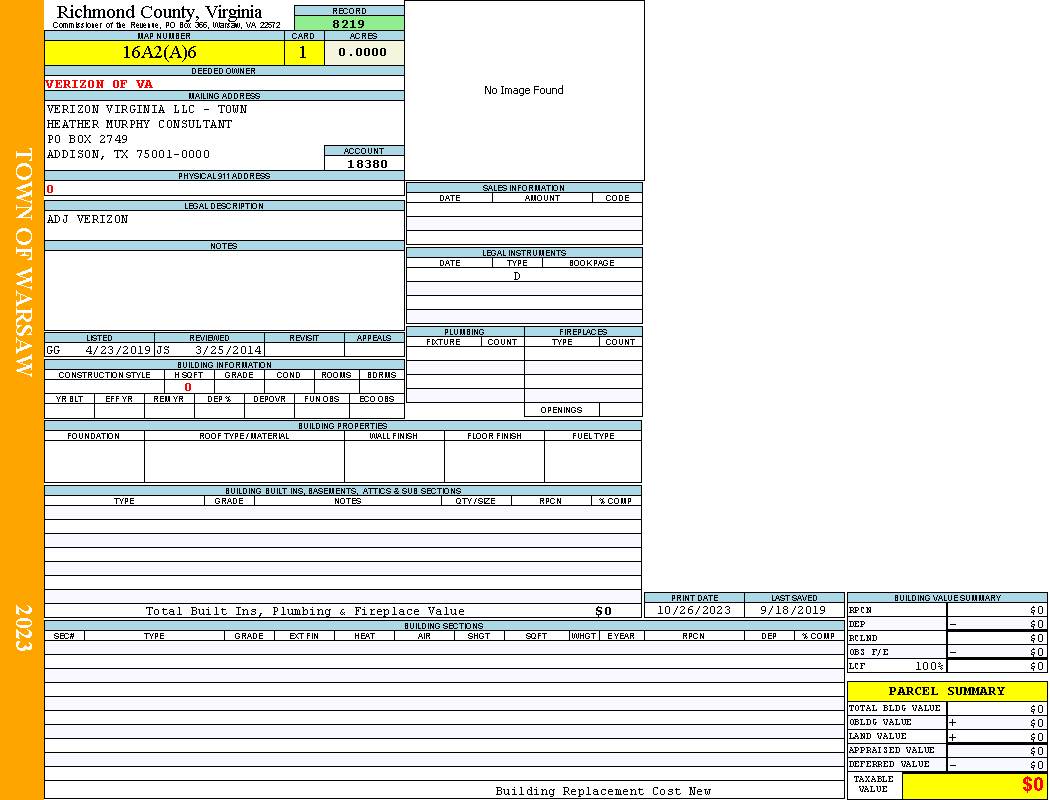Select the yellow PARCEL SUMMARY header
1050x800 pixels.
pyautogui.click(x=946, y=691)
